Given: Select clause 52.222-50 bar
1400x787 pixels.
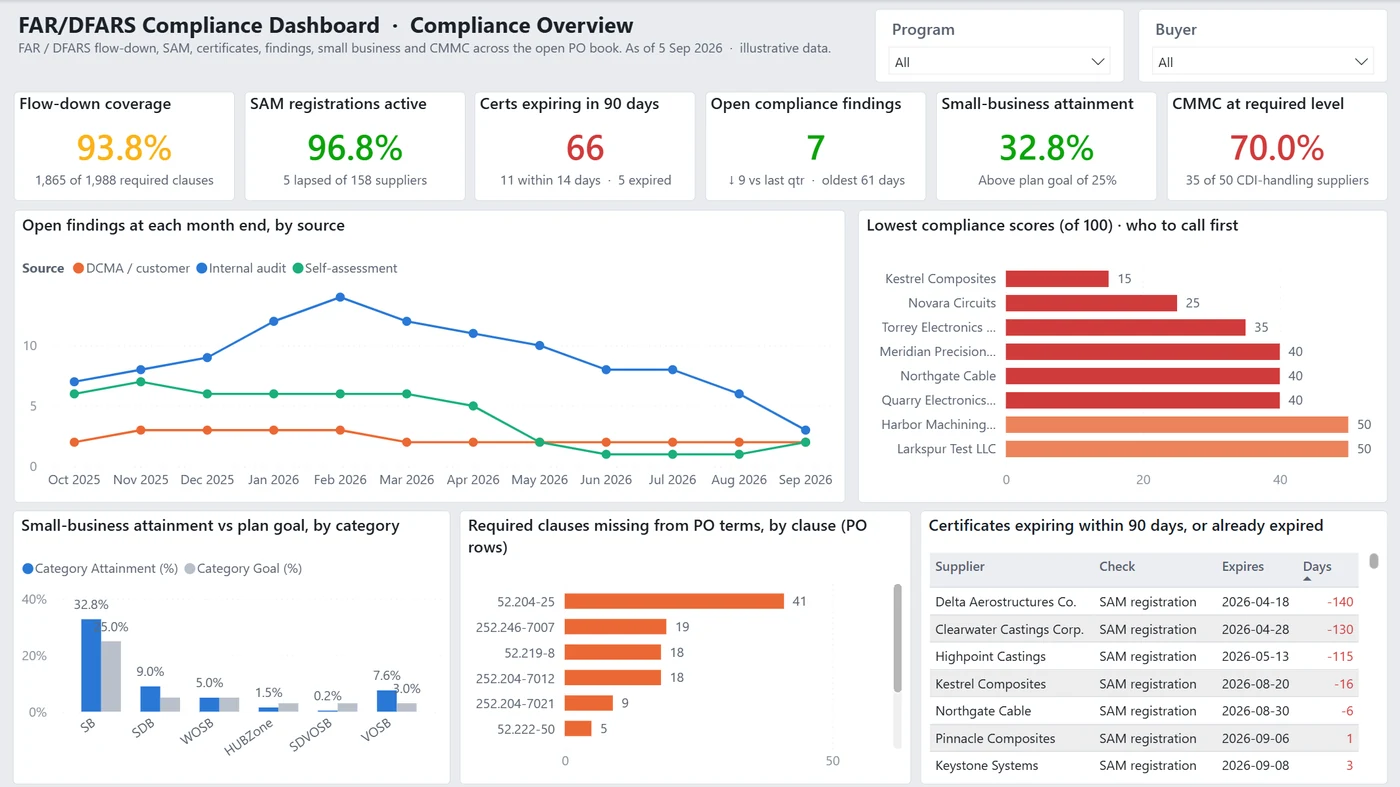Looking at the screenshot, I should click(x=578, y=728).
